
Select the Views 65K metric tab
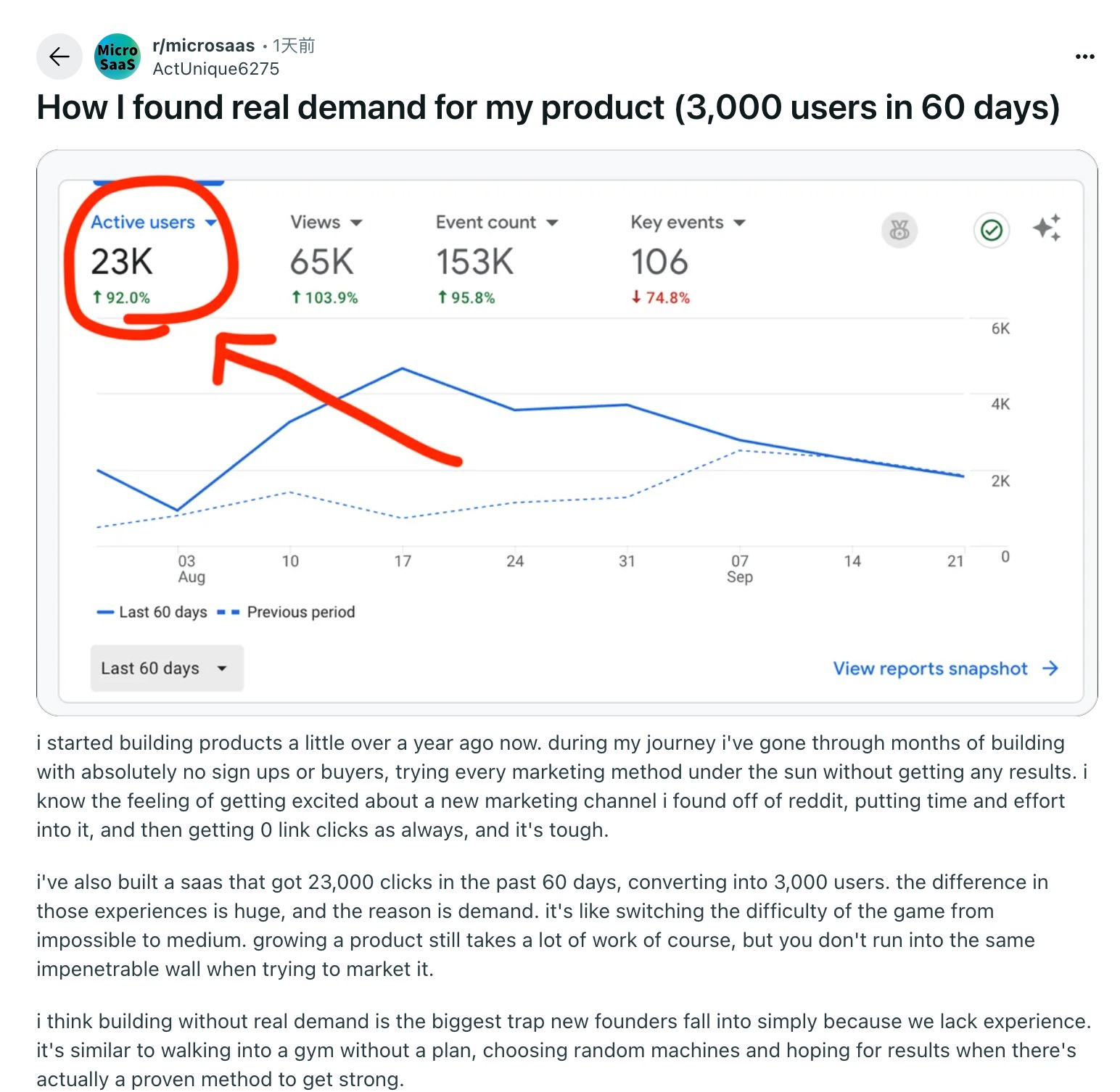[321, 262]
